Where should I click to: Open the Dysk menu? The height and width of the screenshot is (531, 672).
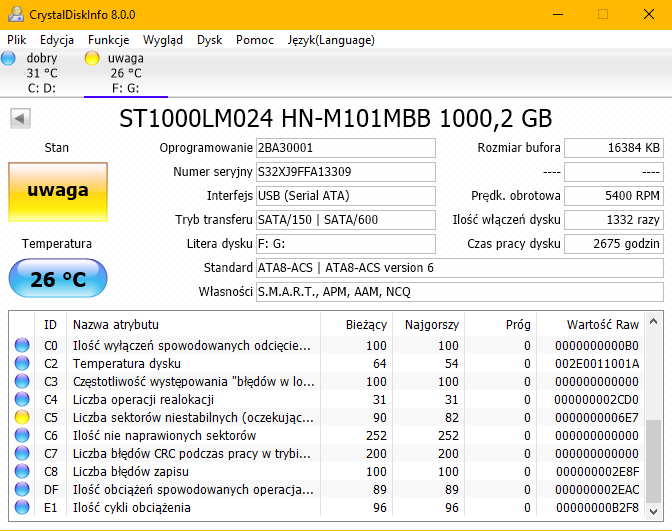[x=210, y=40]
